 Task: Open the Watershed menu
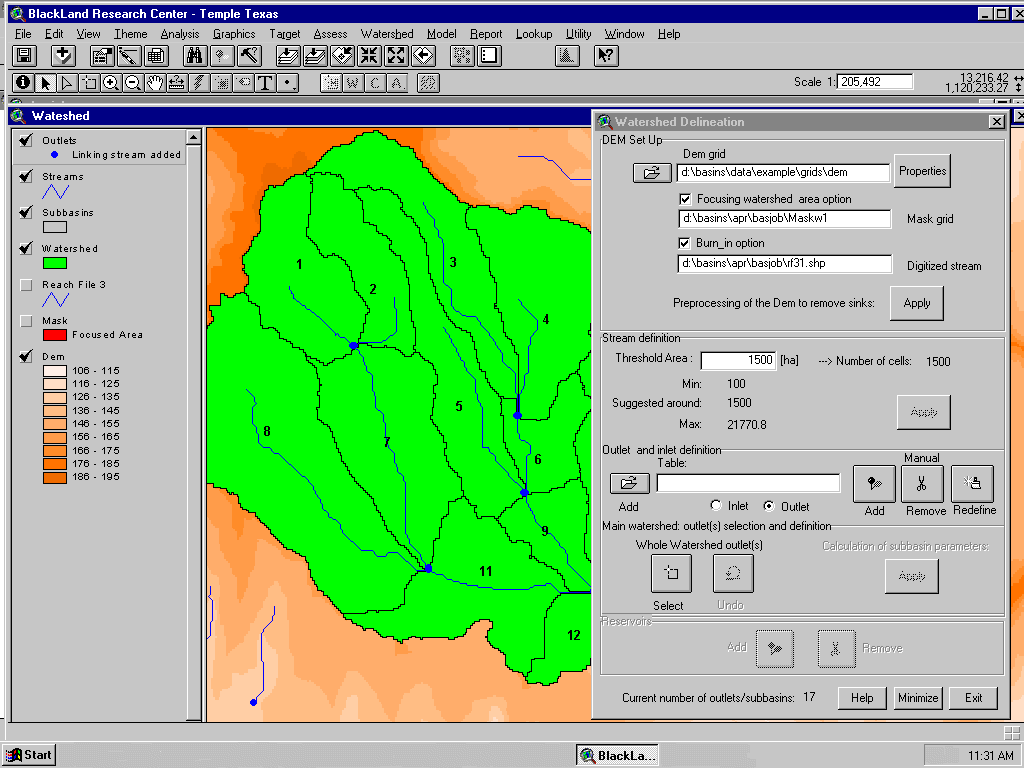coord(386,34)
